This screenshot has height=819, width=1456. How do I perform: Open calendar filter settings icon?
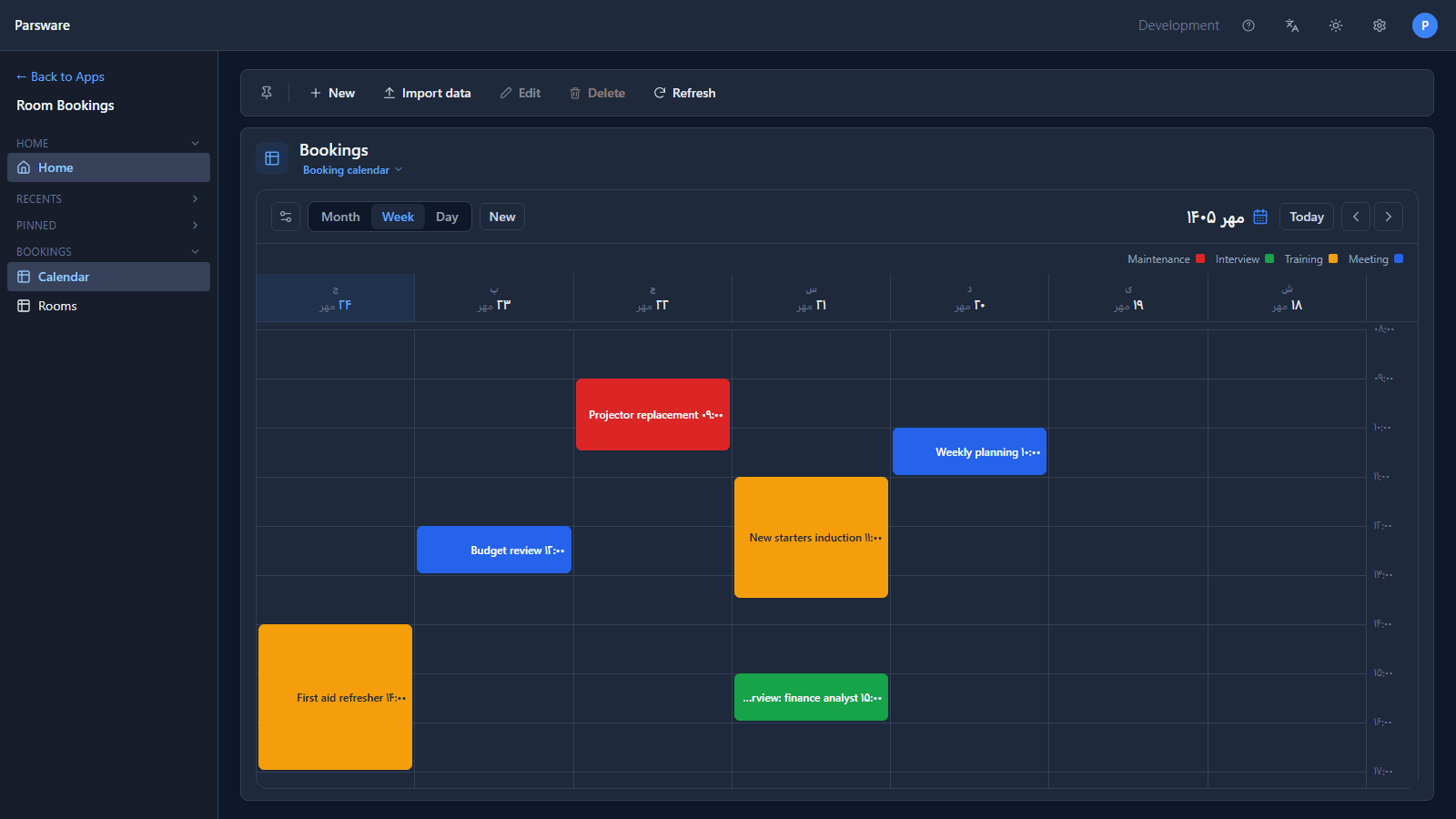pyautogui.click(x=286, y=217)
